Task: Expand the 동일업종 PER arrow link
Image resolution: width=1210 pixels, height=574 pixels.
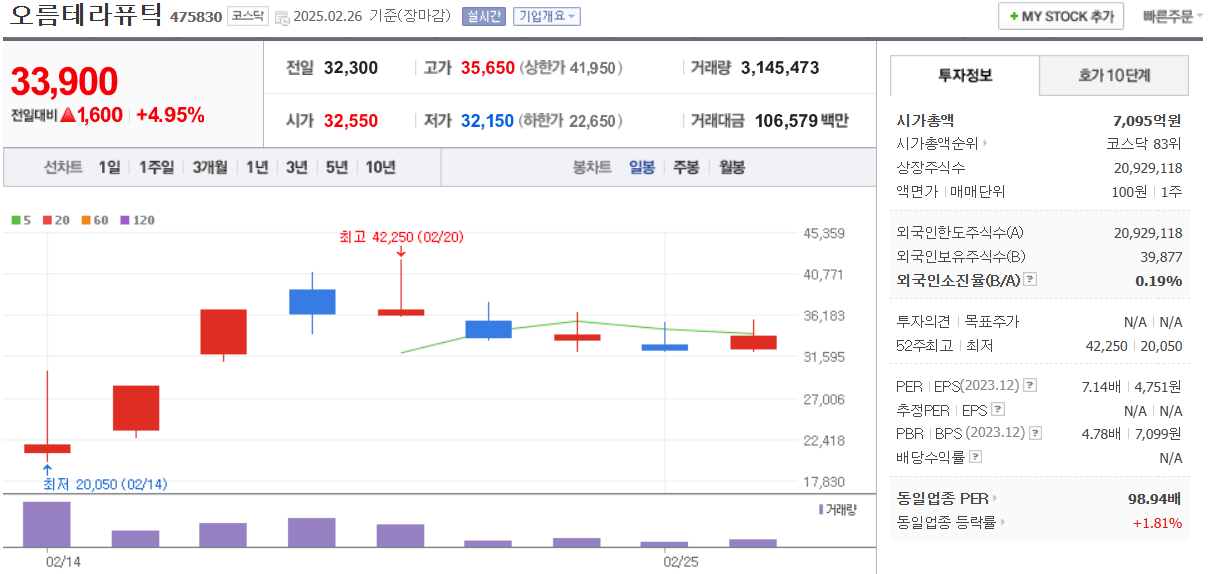Action: pos(995,498)
